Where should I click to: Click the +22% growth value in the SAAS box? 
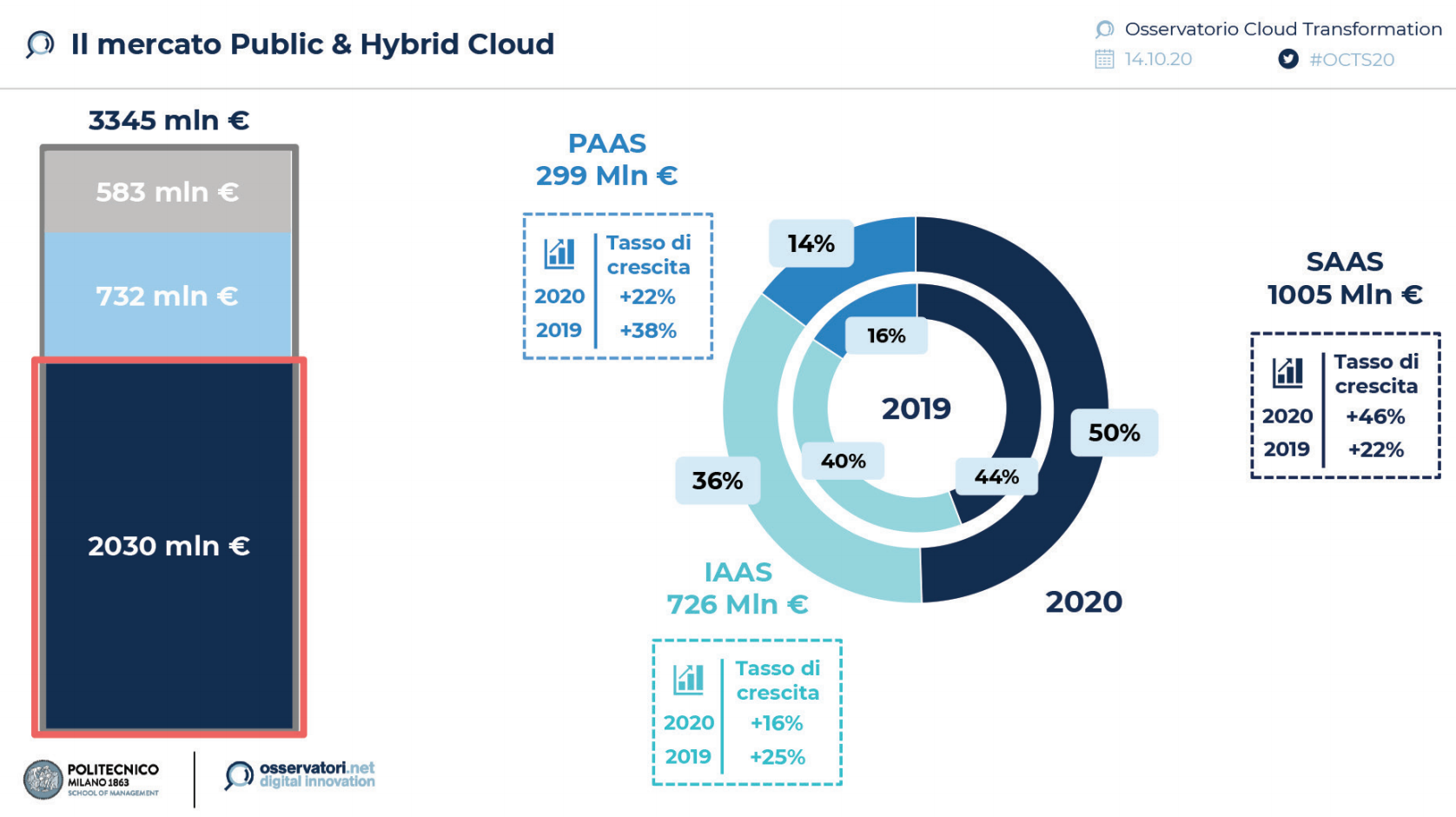[x=1376, y=450]
